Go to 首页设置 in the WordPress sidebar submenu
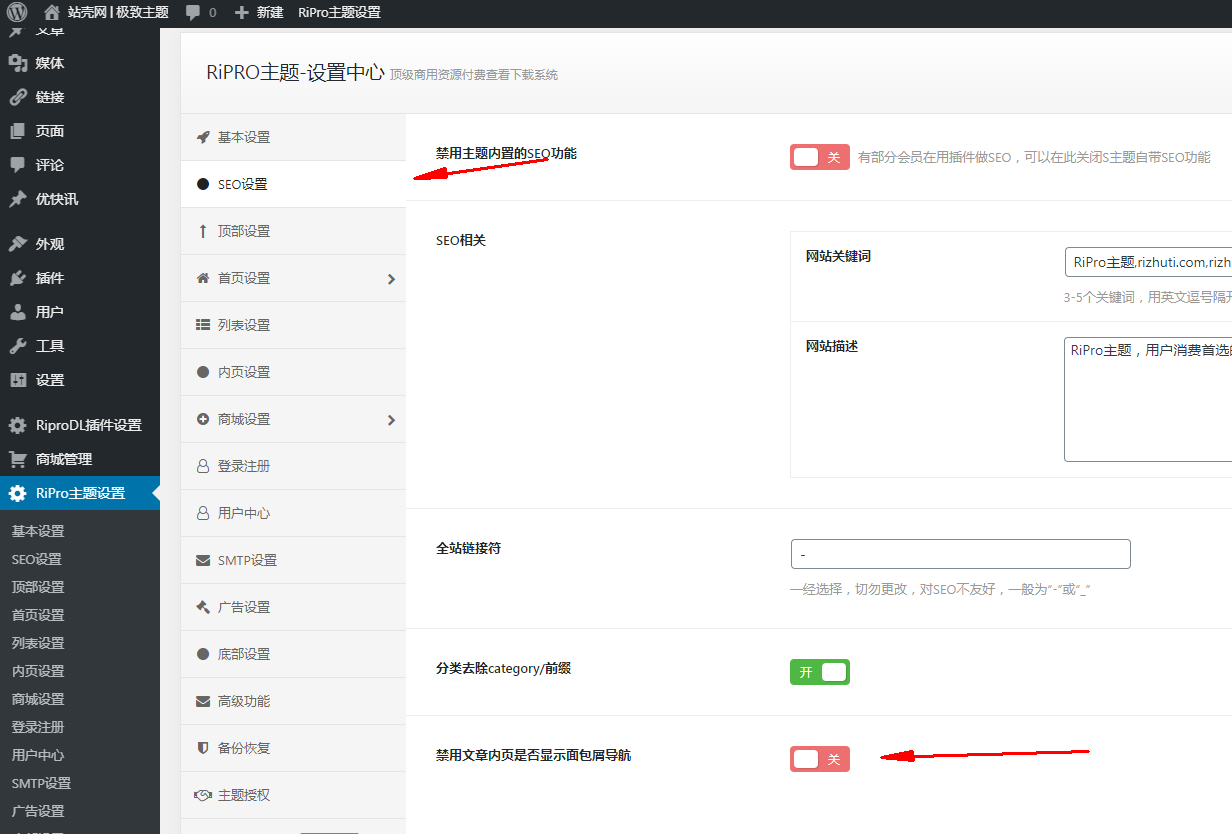This screenshot has width=1232, height=834. point(38,615)
